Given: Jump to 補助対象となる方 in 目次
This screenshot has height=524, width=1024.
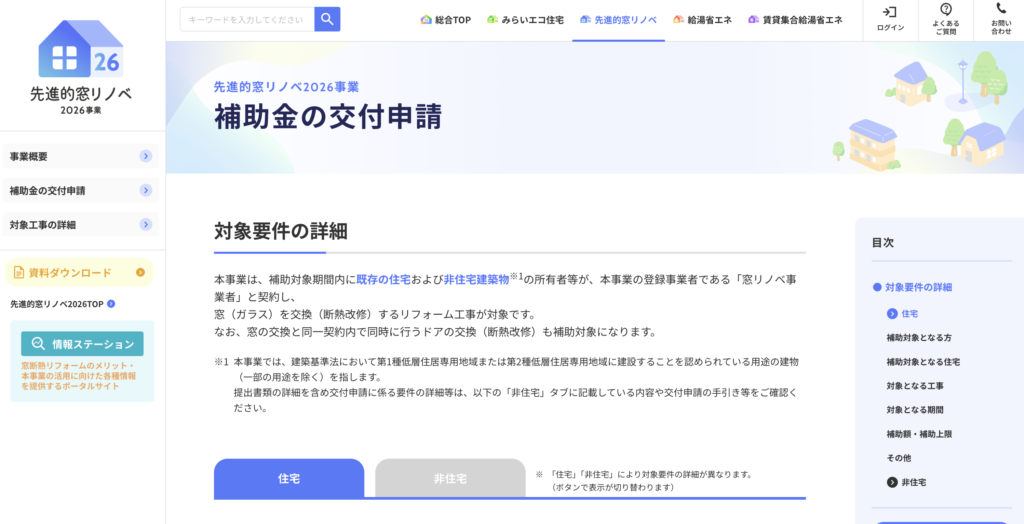Looking at the screenshot, I should (x=919, y=338).
